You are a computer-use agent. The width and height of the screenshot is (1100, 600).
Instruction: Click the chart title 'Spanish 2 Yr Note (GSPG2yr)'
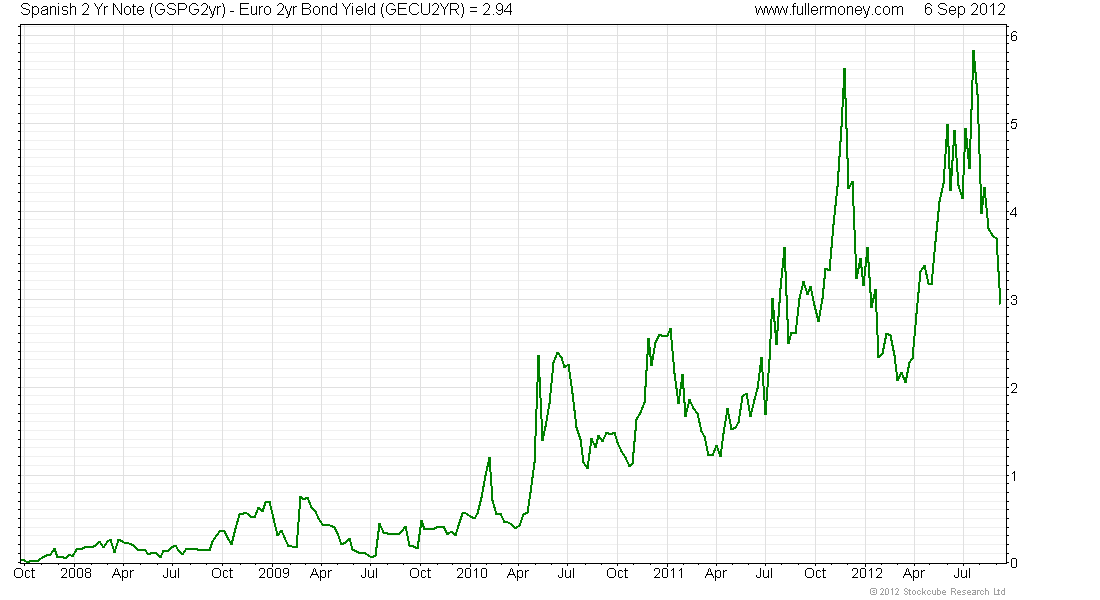[x=123, y=10]
